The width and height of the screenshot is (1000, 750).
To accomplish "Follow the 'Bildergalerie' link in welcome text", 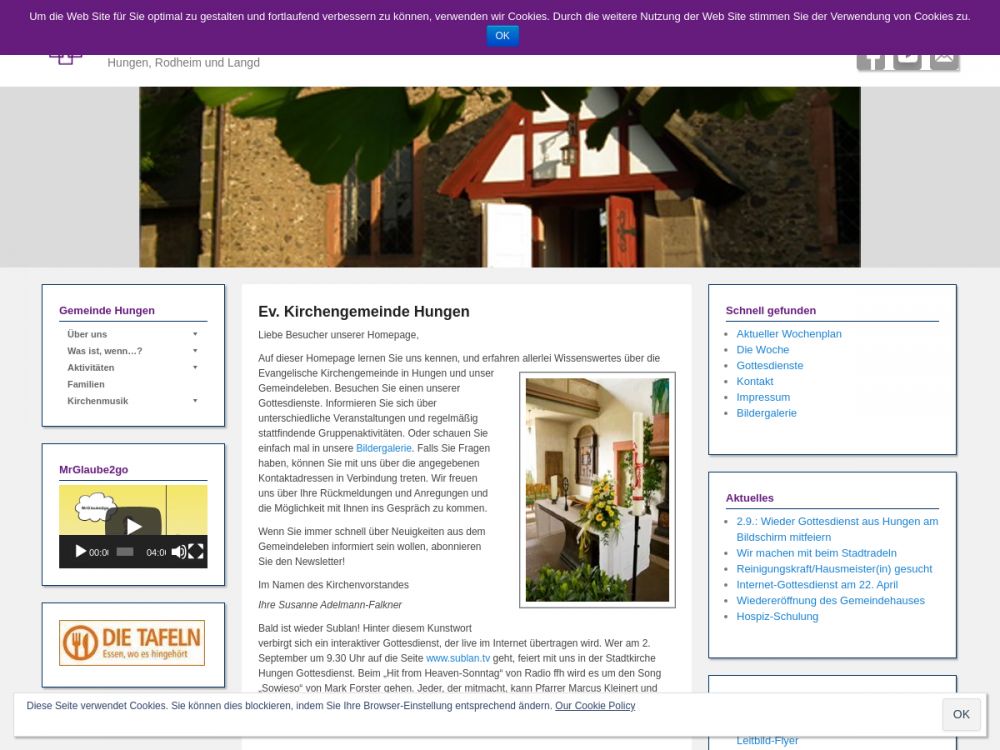I will 383,448.
